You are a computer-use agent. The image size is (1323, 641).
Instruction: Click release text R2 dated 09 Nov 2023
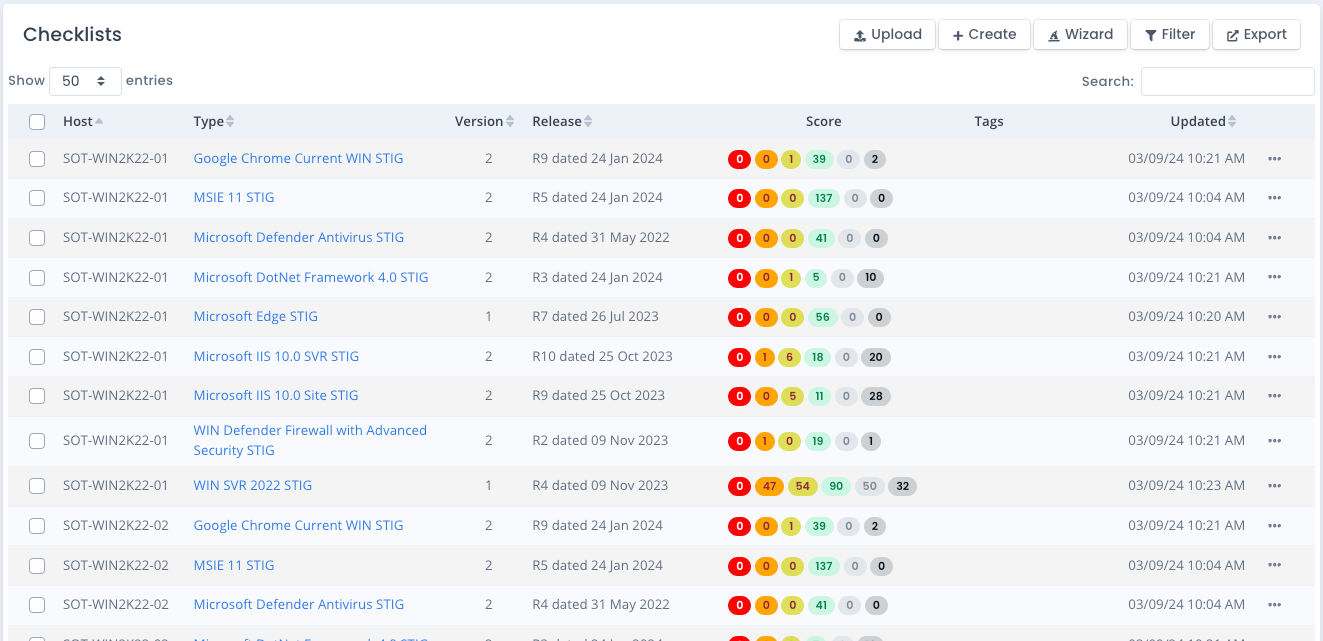click(x=600, y=441)
